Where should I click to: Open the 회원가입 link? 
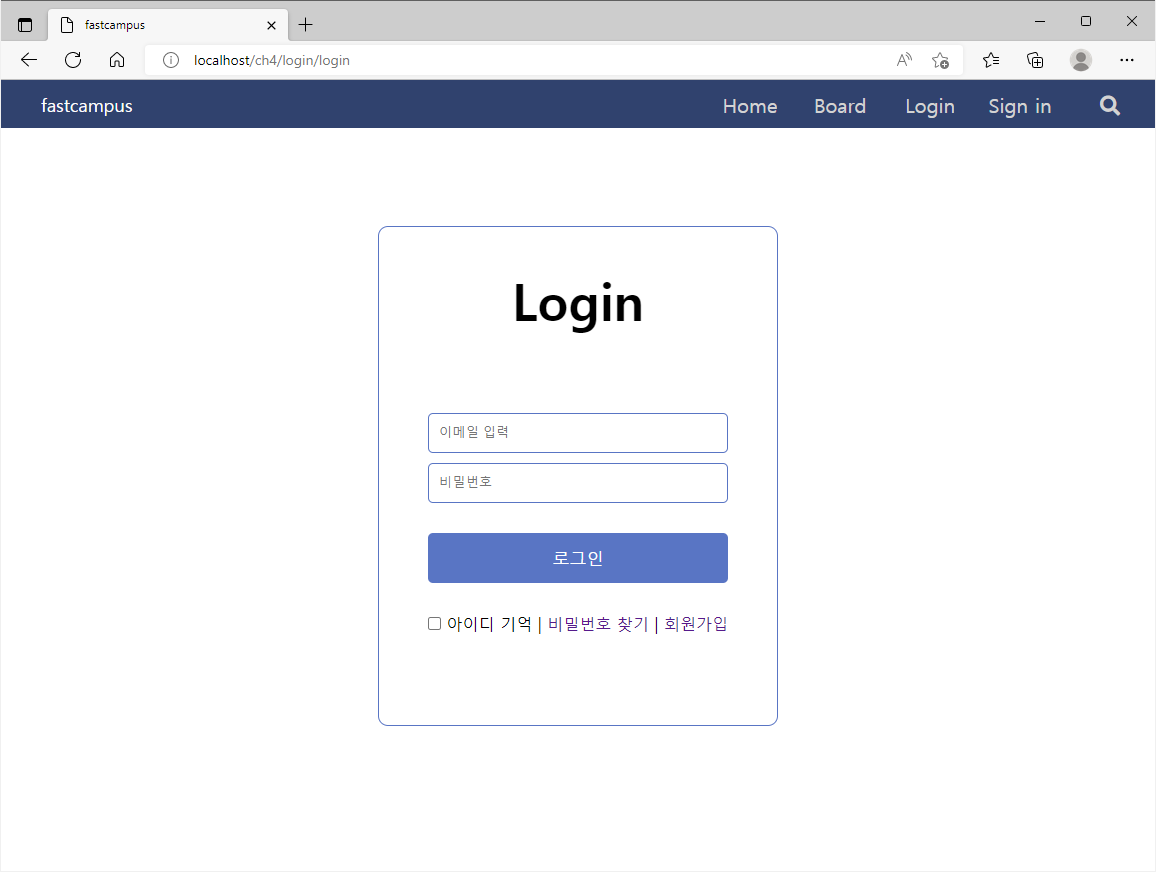pyautogui.click(x=695, y=624)
